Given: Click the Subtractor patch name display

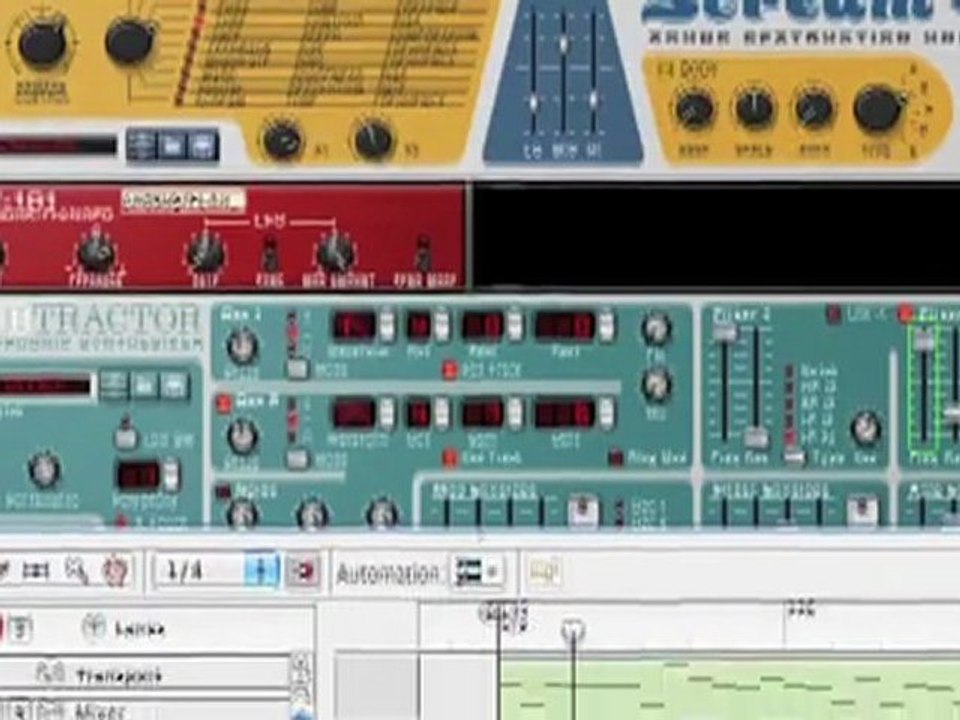Looking at the screenshot, I should pyautogui.click(x=45, y=387).
